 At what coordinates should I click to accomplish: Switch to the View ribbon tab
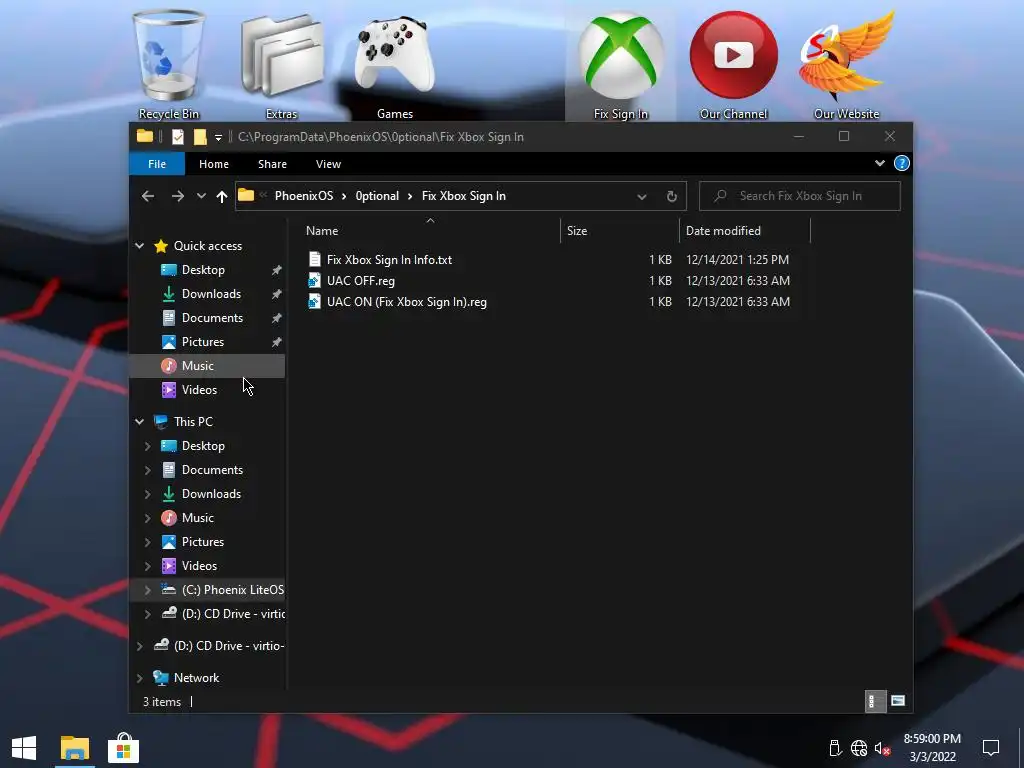pos(328,164)
